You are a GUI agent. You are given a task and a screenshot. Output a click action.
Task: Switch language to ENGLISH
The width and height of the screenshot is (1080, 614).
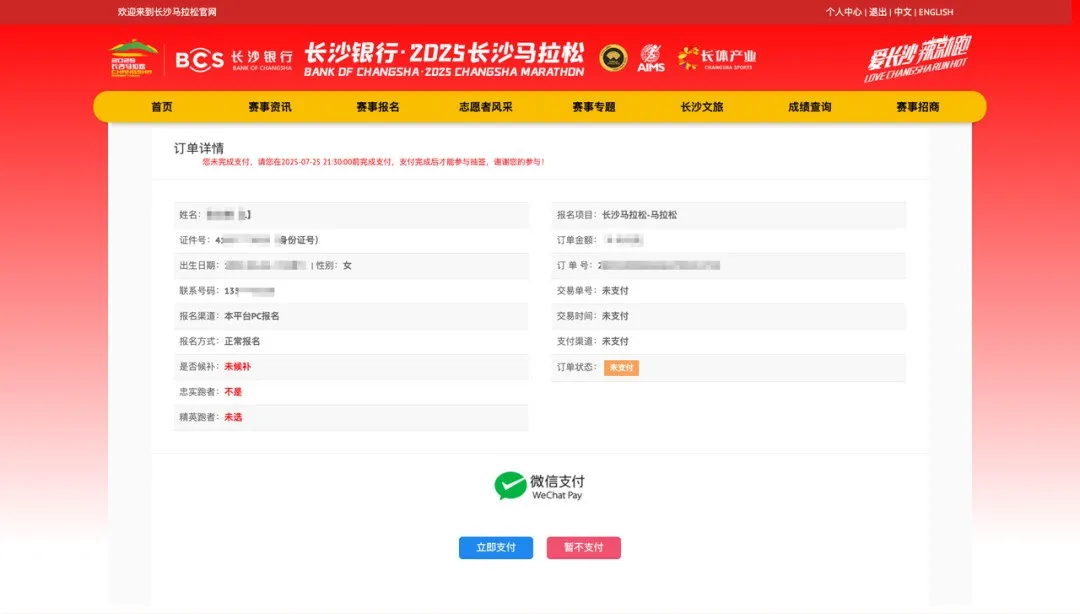[x=936, y=12]
